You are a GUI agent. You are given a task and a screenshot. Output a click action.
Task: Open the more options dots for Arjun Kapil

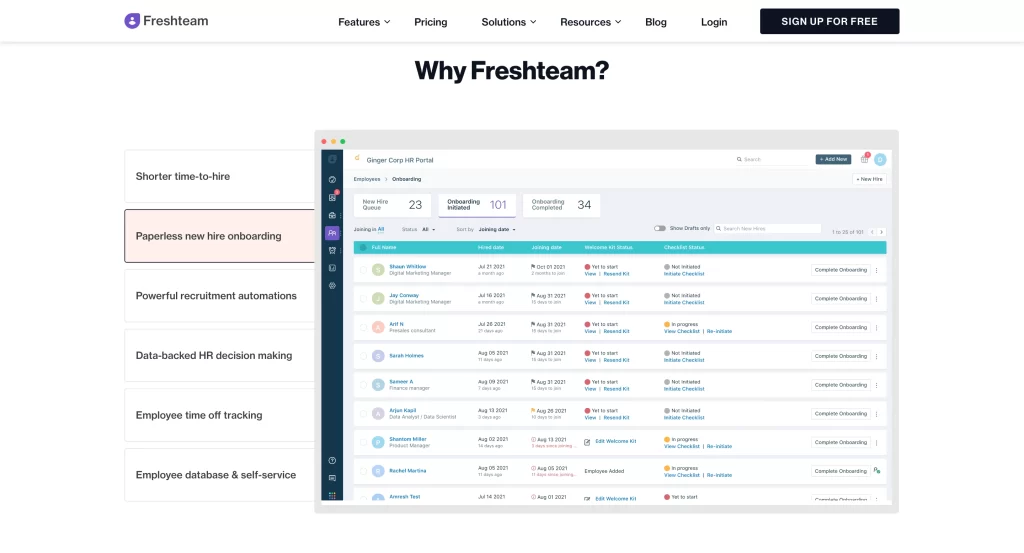[876, 413]
